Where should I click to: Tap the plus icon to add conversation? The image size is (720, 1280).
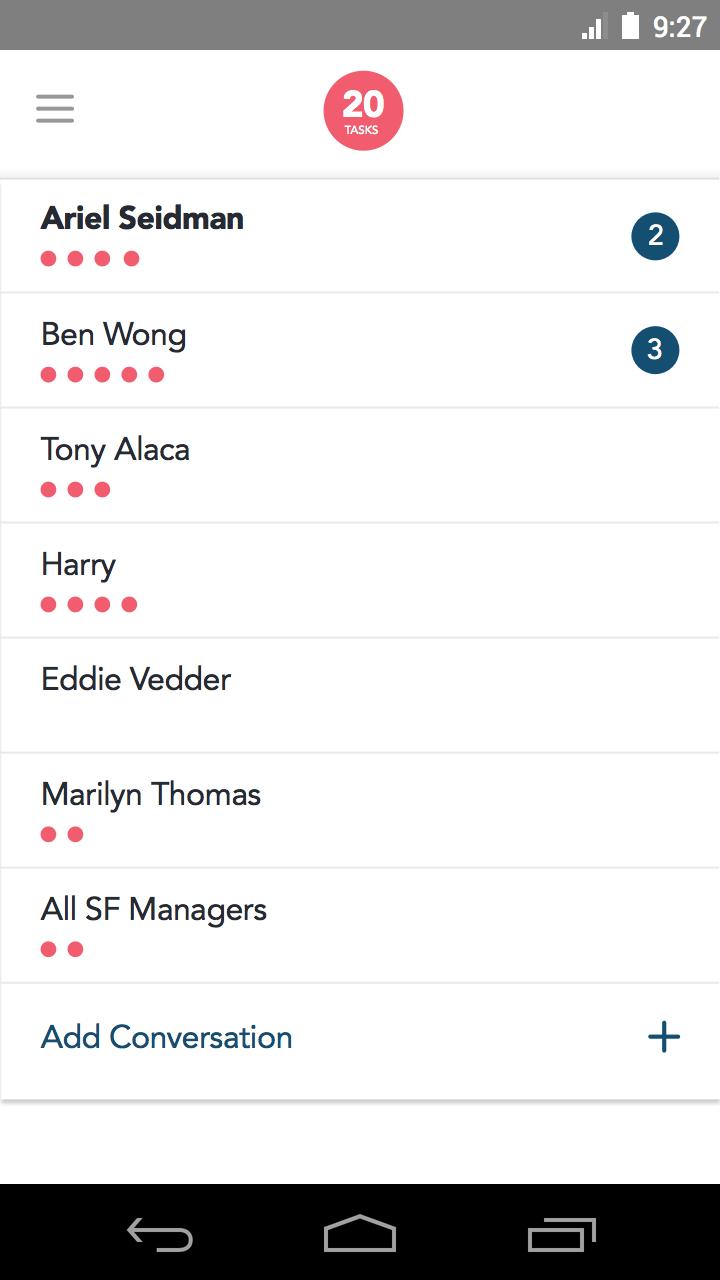click(x=663, y=1037)
